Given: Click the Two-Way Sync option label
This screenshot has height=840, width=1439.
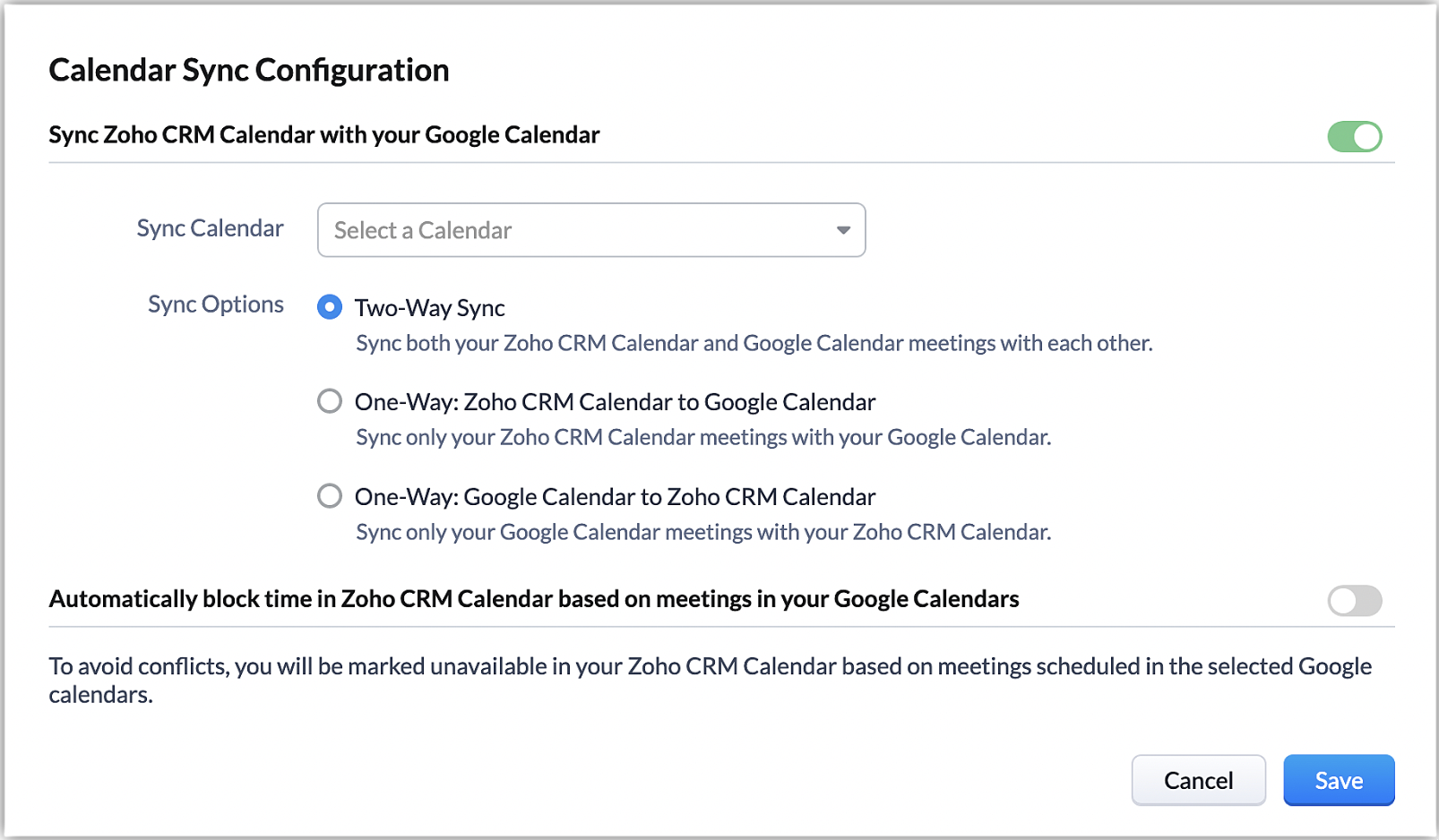Looking at the screenshot, I should point(430,308).
